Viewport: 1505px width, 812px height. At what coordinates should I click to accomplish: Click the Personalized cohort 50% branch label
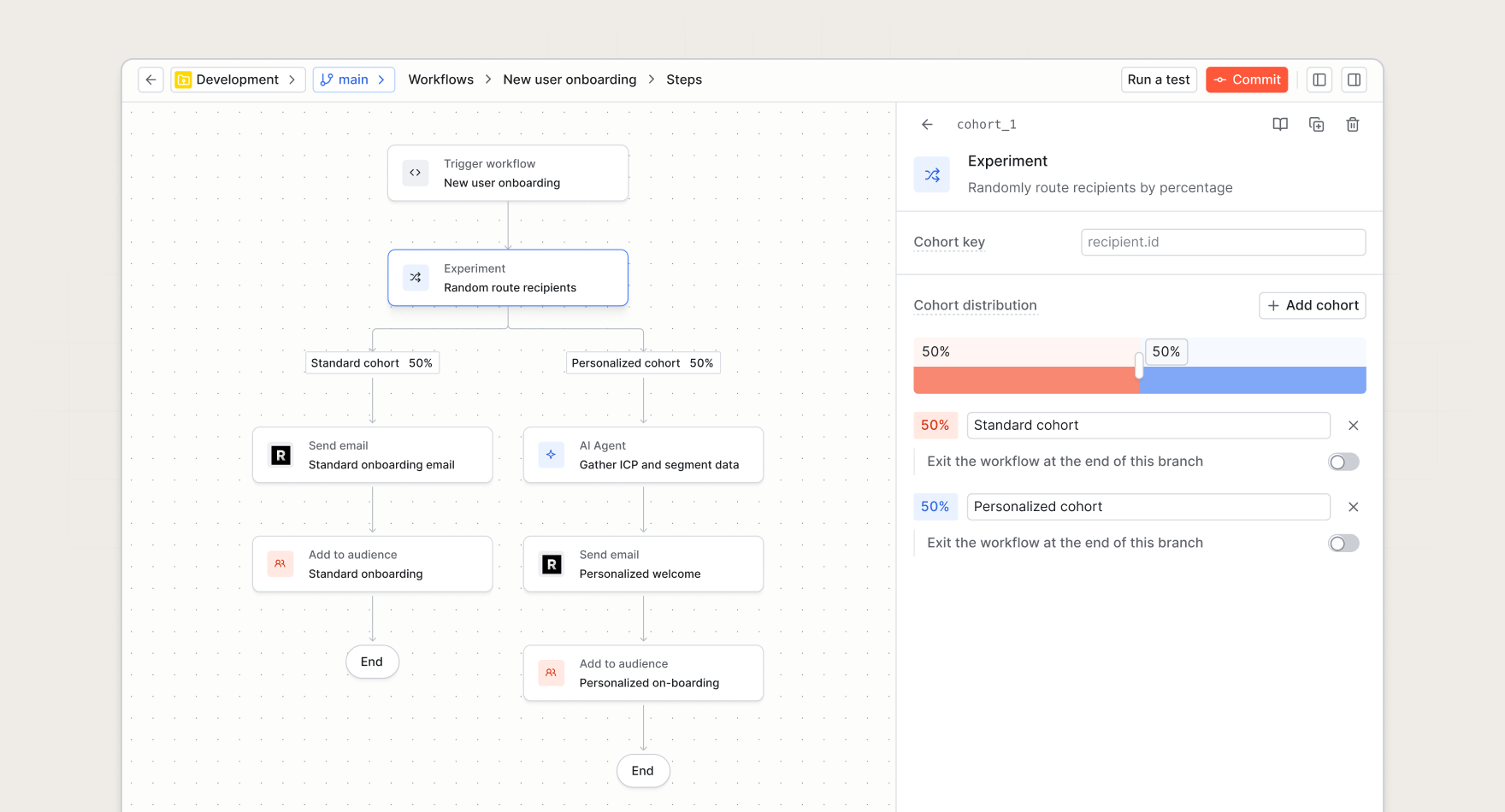pos(642,363)
